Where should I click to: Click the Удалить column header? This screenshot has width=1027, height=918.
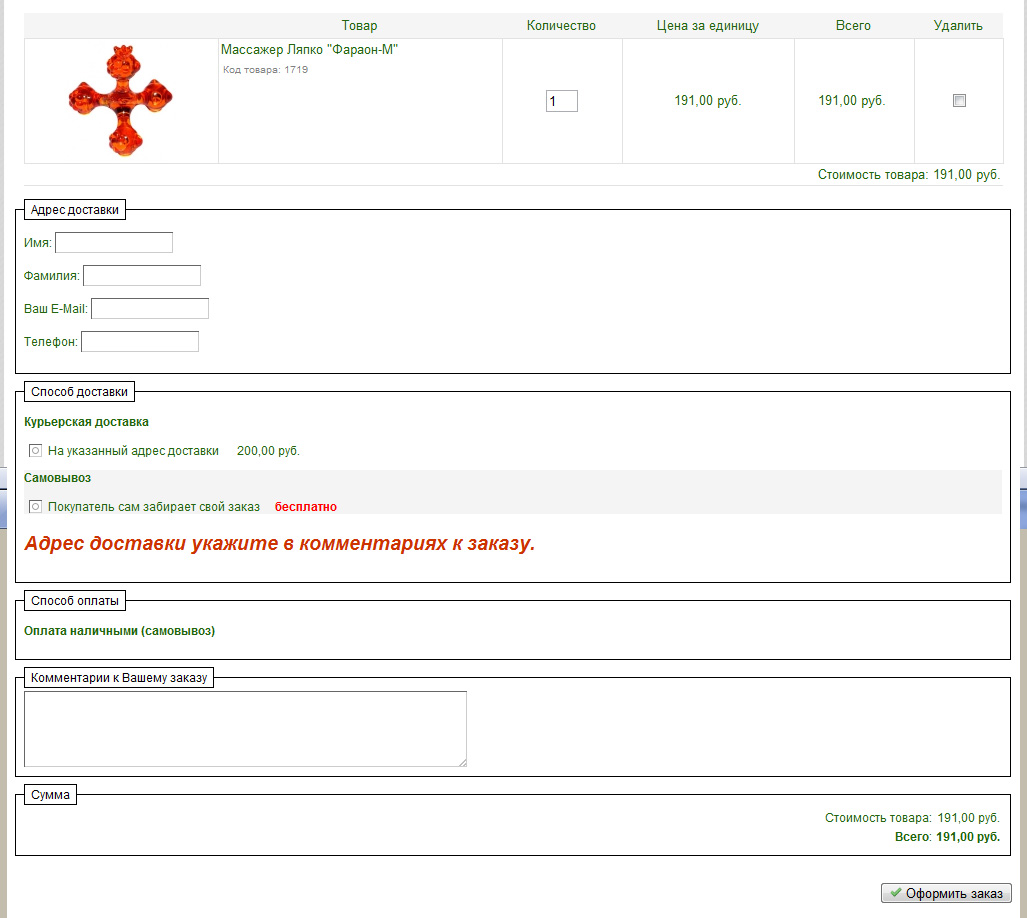[958, 26]
